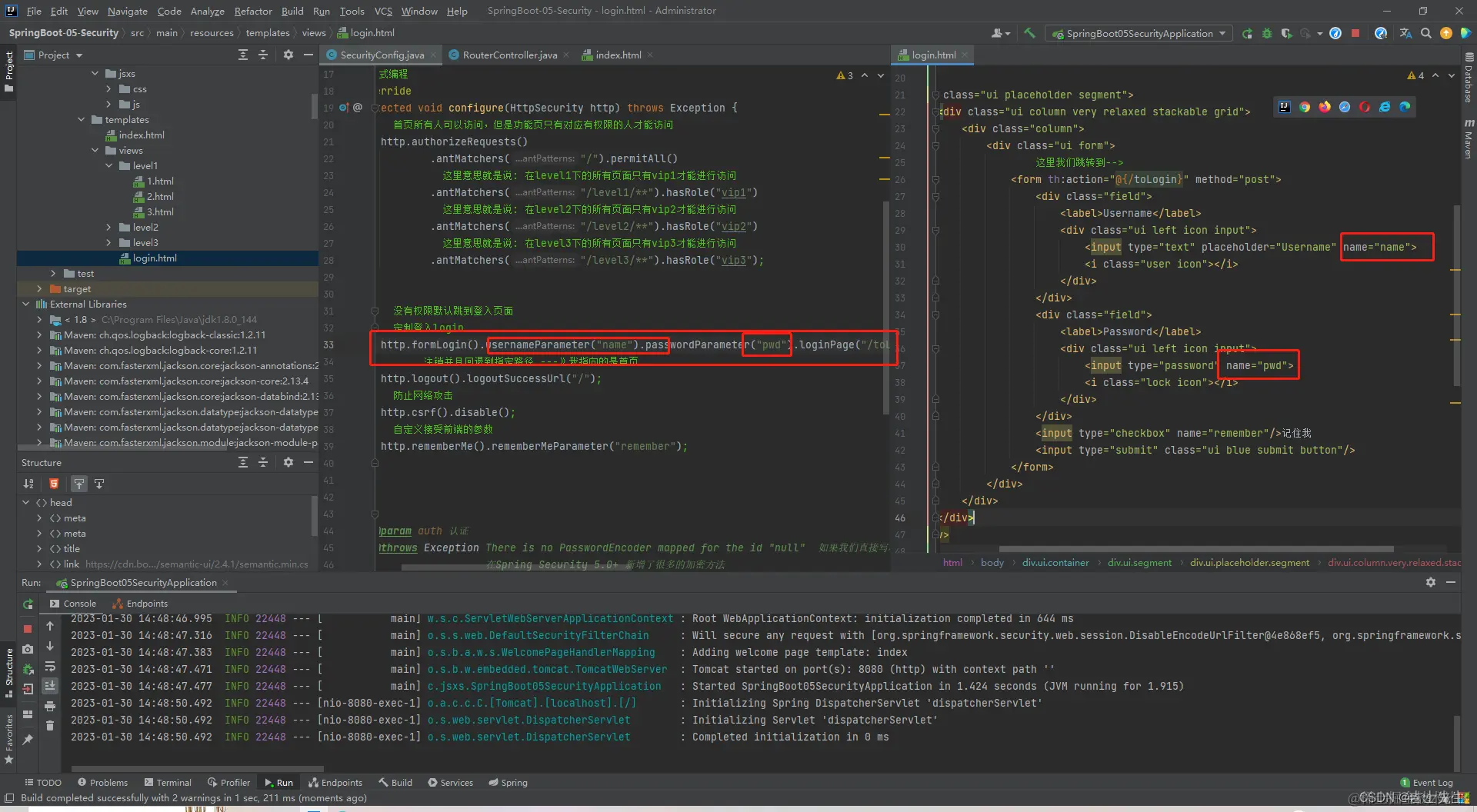Click the Run panel red stop icon
Image resolution: width=1477 pixels, height=812 pixels.
point(28,628)
